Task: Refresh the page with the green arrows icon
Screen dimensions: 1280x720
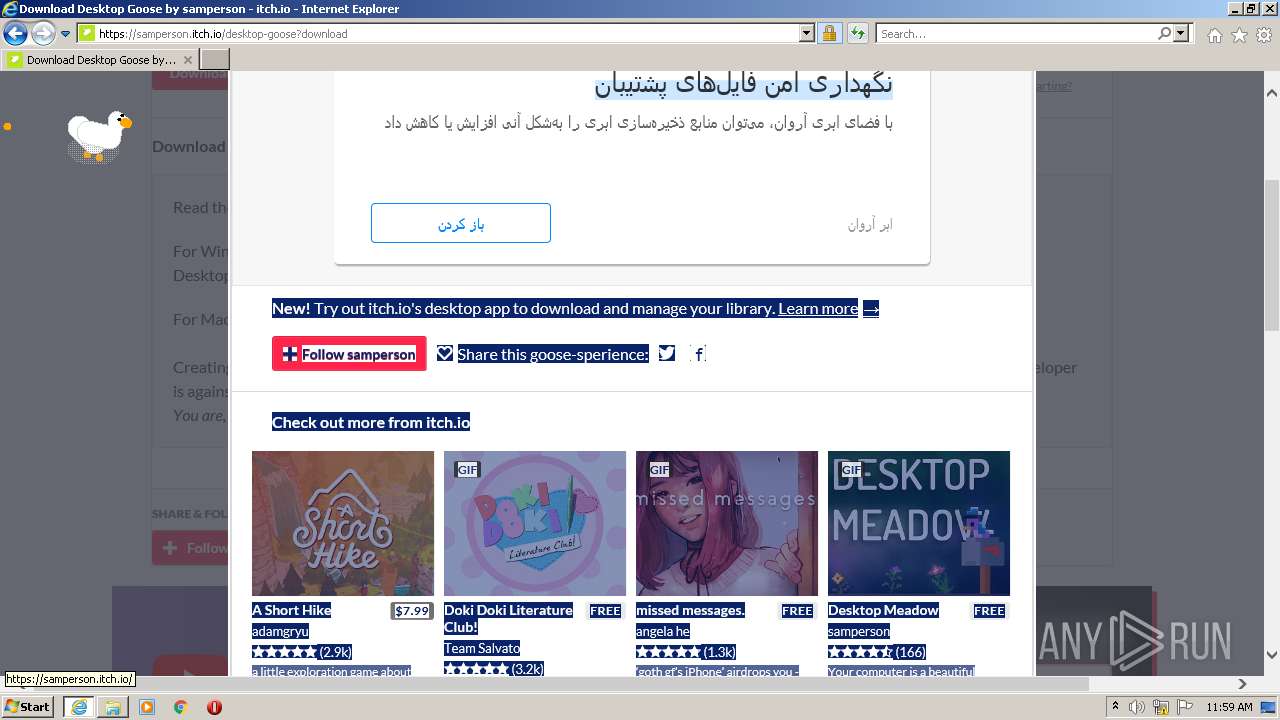Action: (x=857, y=34)
